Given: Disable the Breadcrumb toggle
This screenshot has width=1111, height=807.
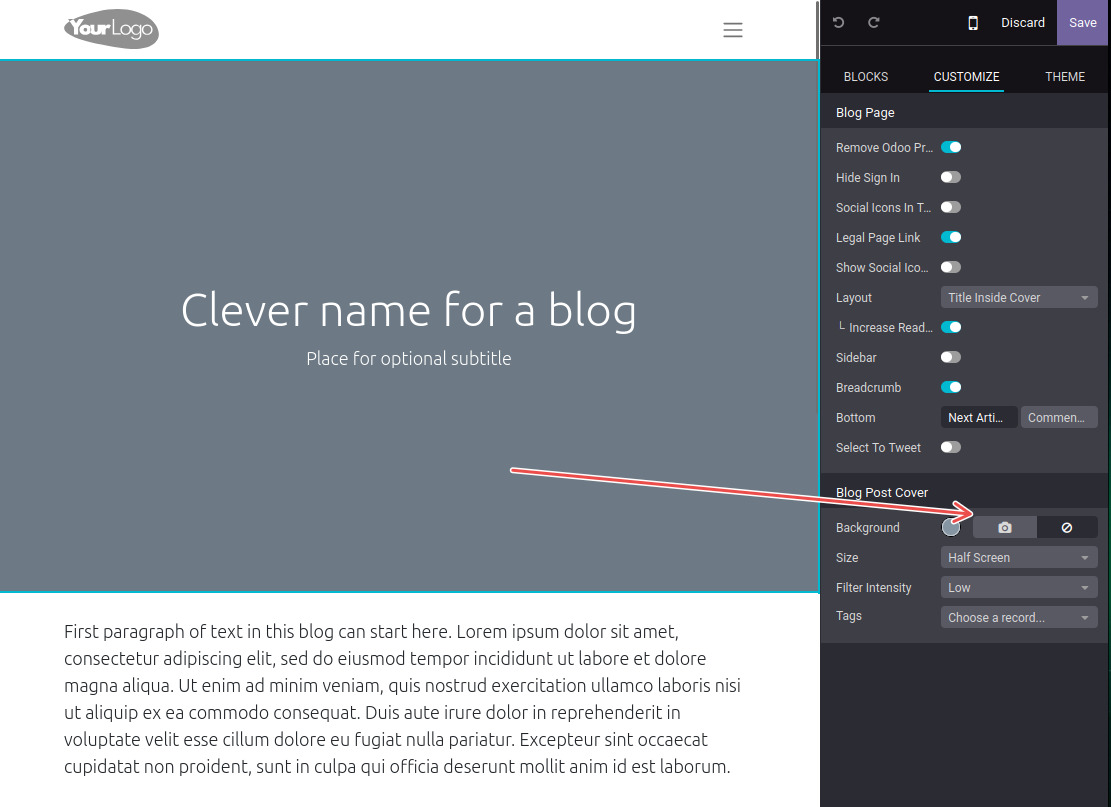Looking at the screenshot, I should tap(951, 387).
